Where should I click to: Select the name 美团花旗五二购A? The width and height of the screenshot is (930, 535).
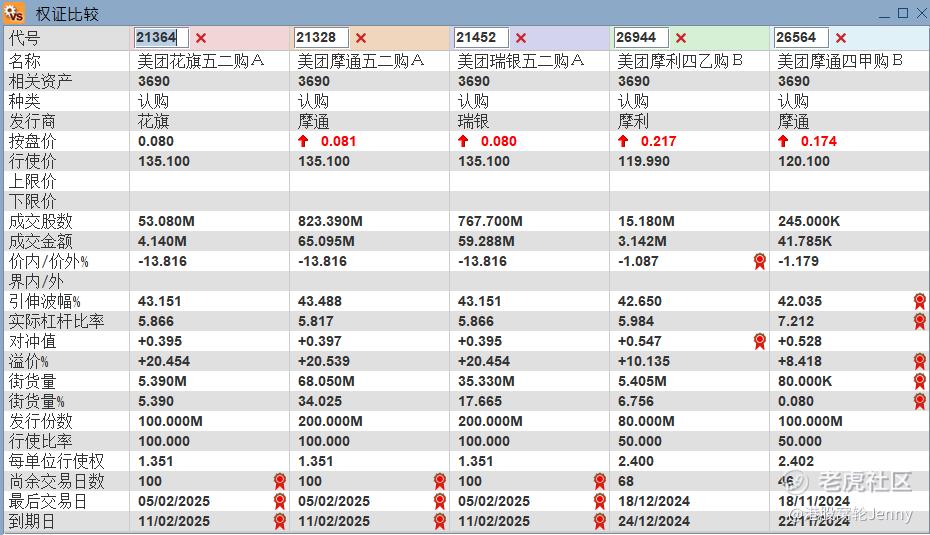pos(201,61)
